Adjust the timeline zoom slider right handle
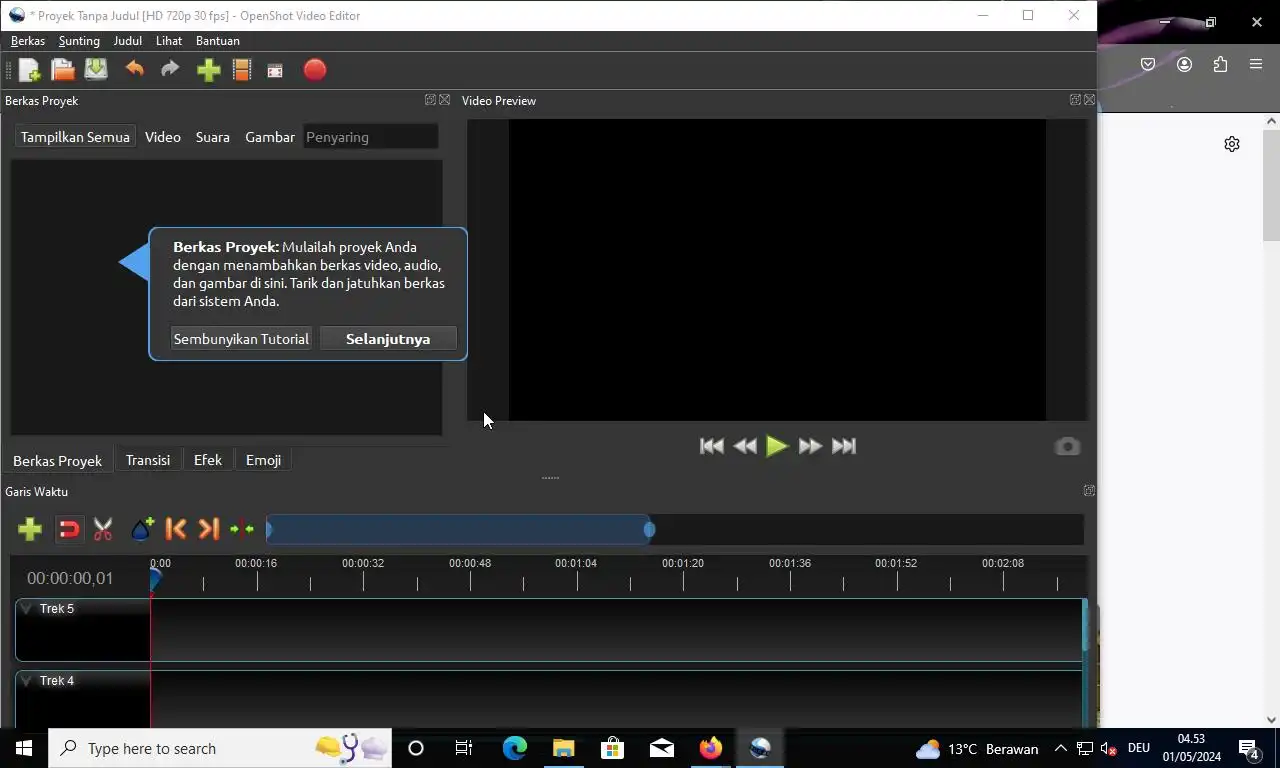The height and width of the screenshot is (768, 1280). (x=650, y=529)
